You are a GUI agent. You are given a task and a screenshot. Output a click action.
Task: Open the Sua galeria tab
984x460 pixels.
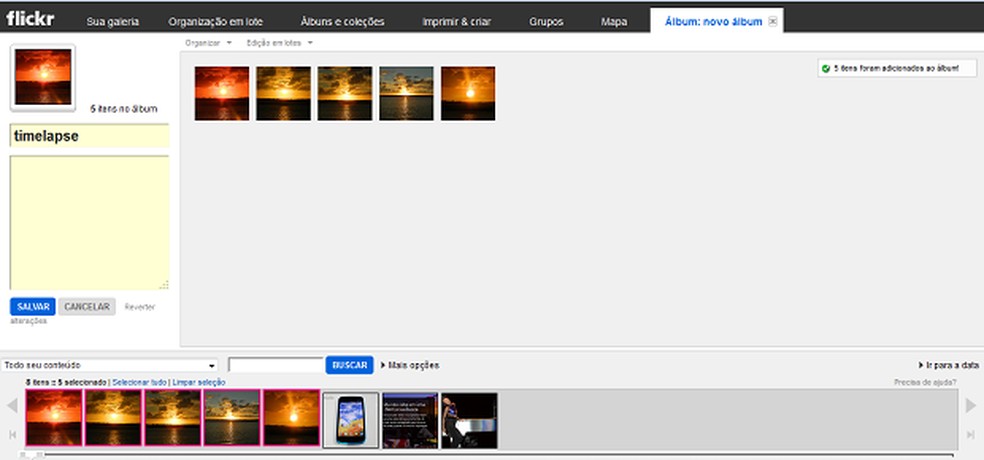(113, 22)
